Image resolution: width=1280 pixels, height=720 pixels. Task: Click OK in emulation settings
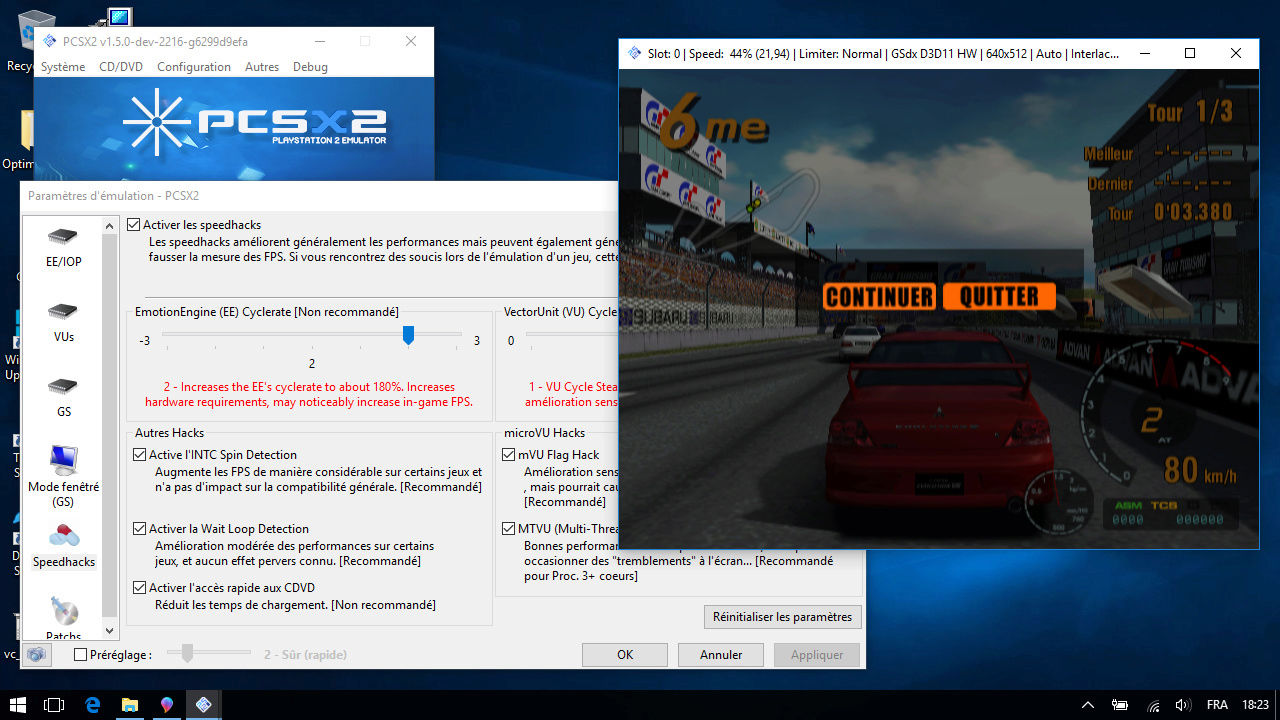pos(625,655)
